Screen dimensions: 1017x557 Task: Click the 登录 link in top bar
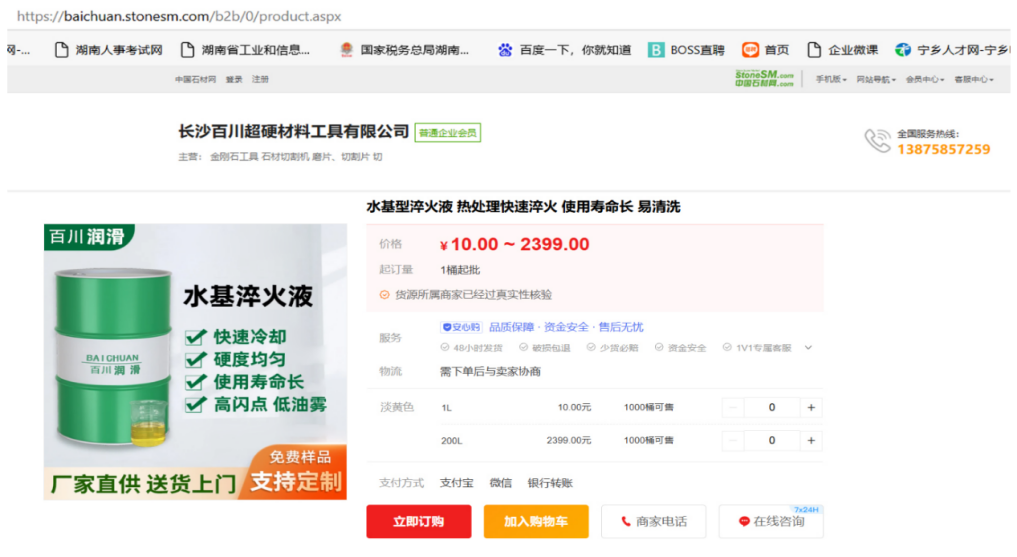(234, 79)
